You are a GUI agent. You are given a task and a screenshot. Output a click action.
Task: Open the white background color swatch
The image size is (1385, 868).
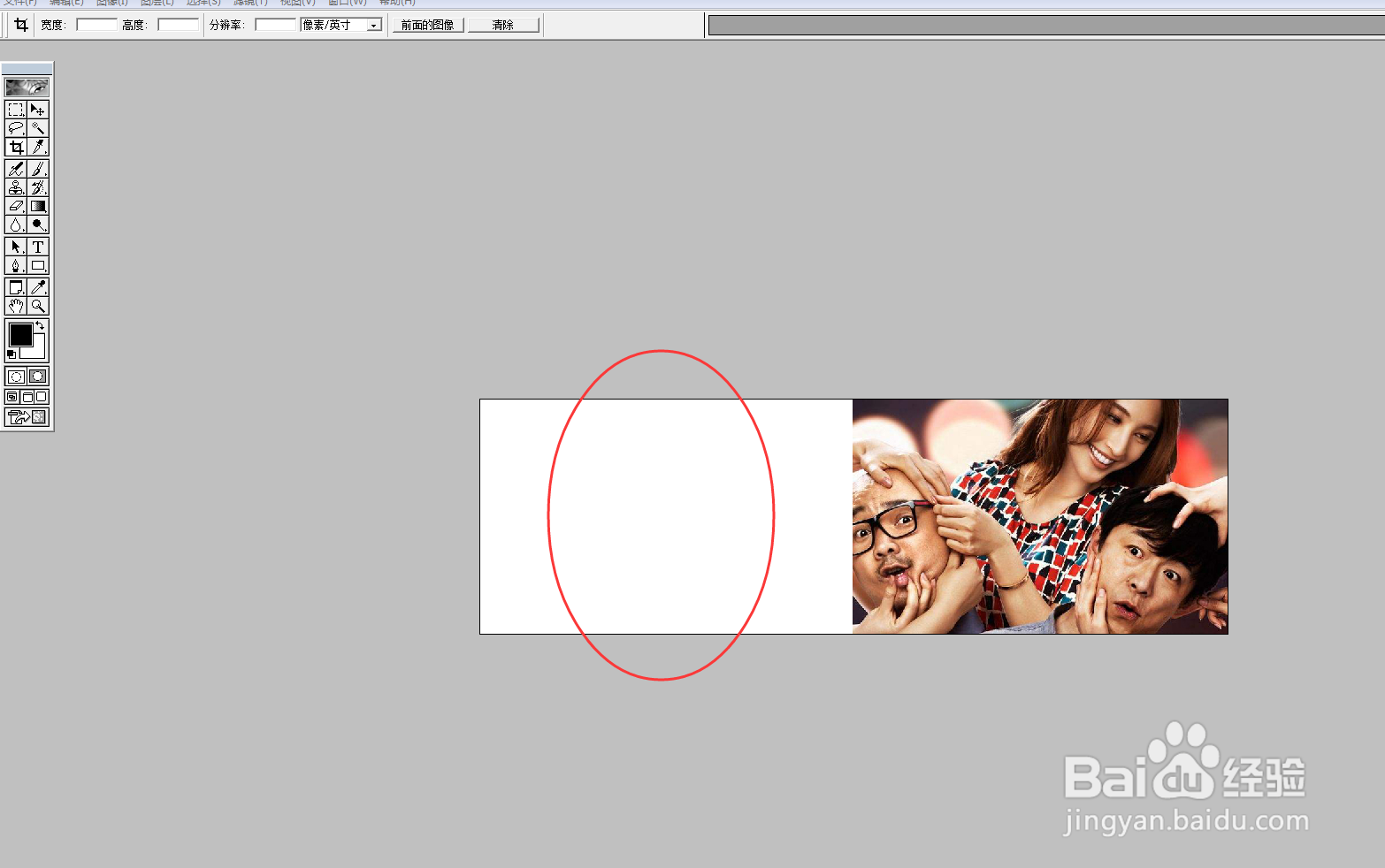click(38, 351)
